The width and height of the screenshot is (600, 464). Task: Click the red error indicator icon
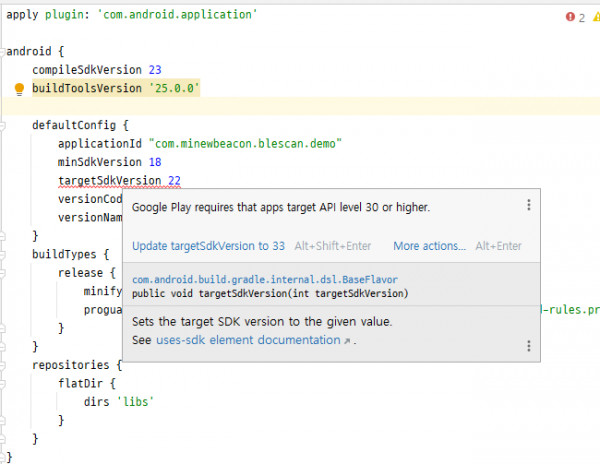pos(570,17)
